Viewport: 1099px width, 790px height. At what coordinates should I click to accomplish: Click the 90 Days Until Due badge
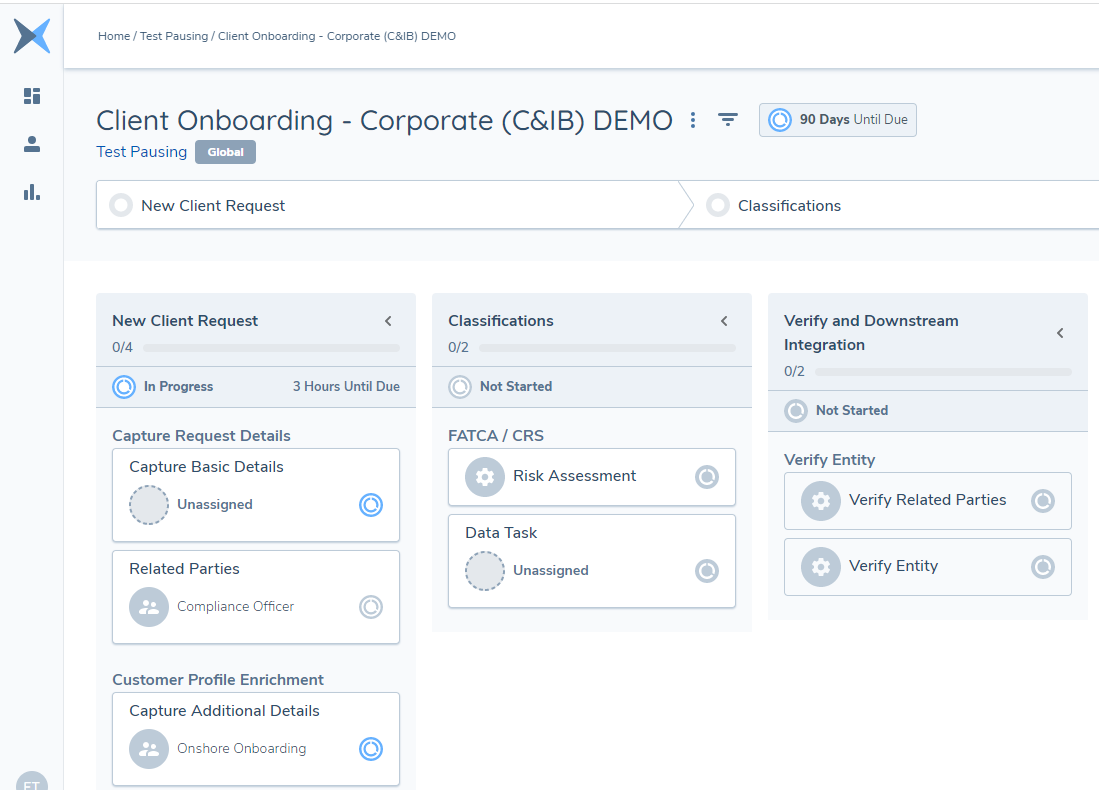coord(838,120)
